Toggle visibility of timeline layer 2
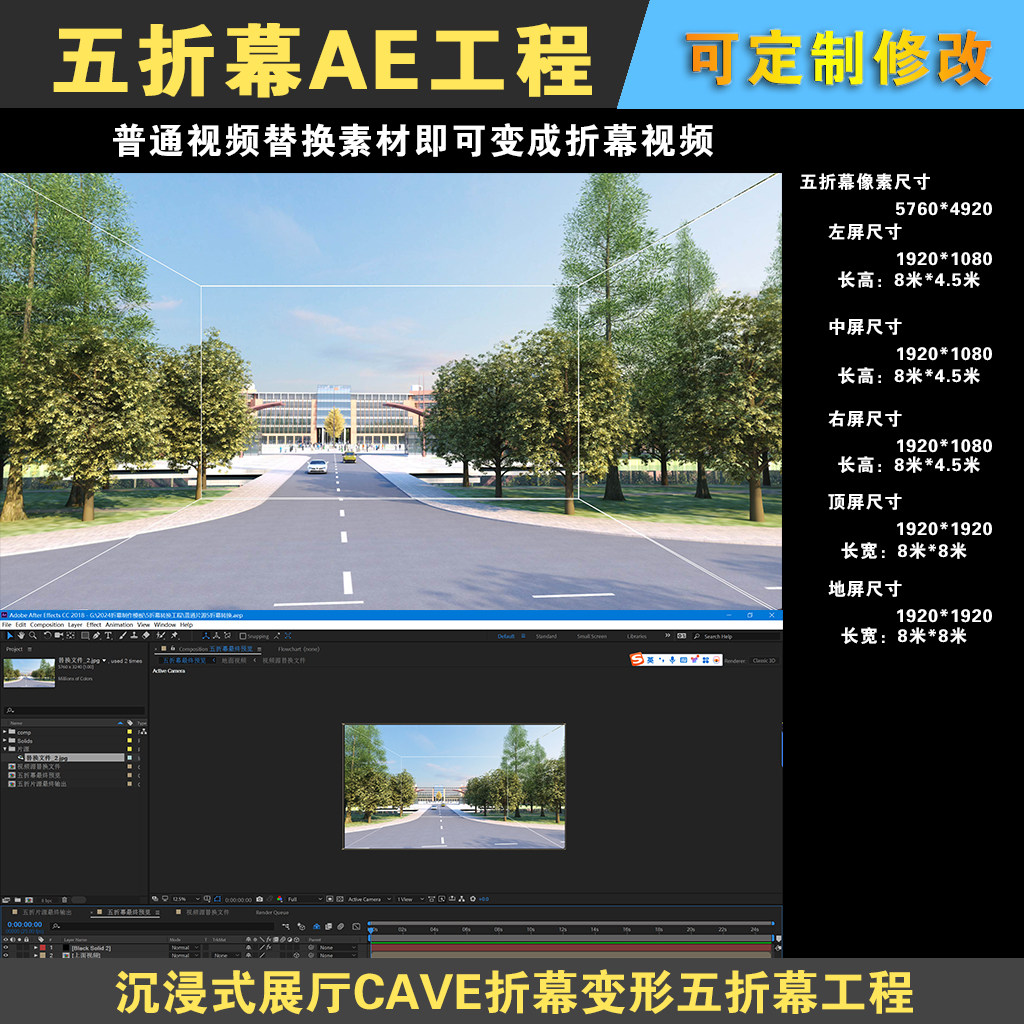Viewport: 1024px width, 1024px height. pos(6,955)
